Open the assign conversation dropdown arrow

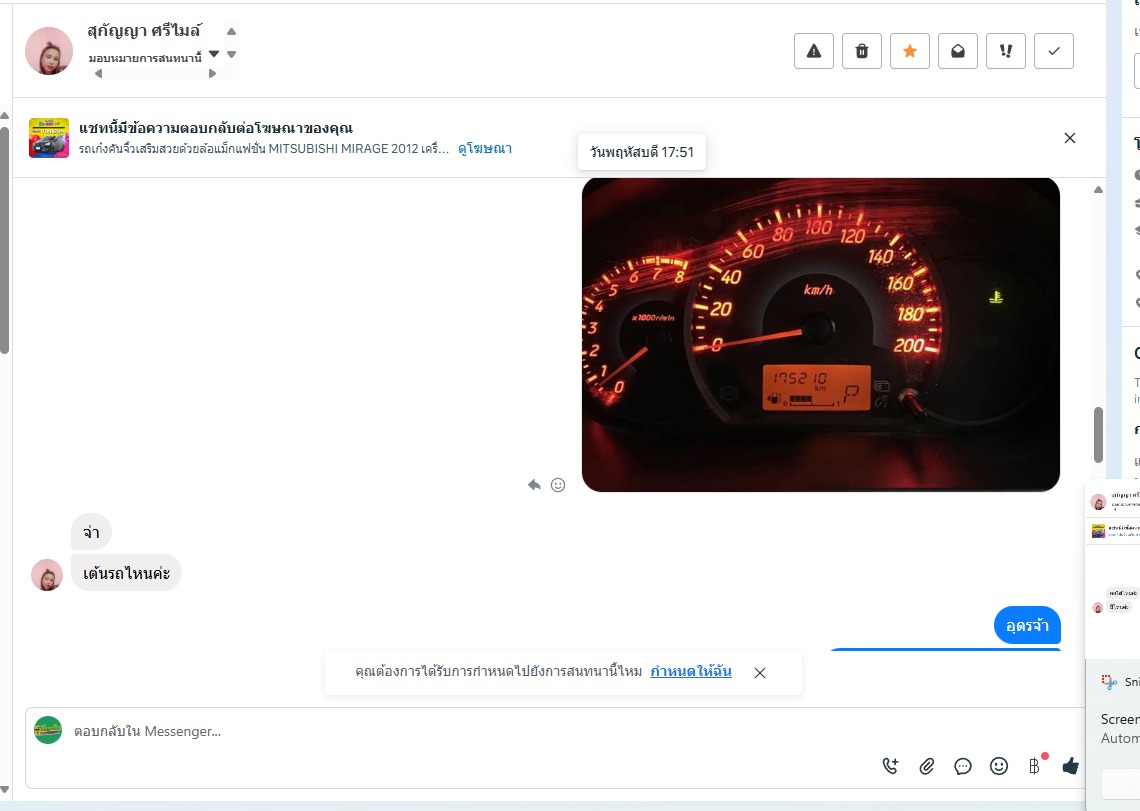click(x=214, y=54)
